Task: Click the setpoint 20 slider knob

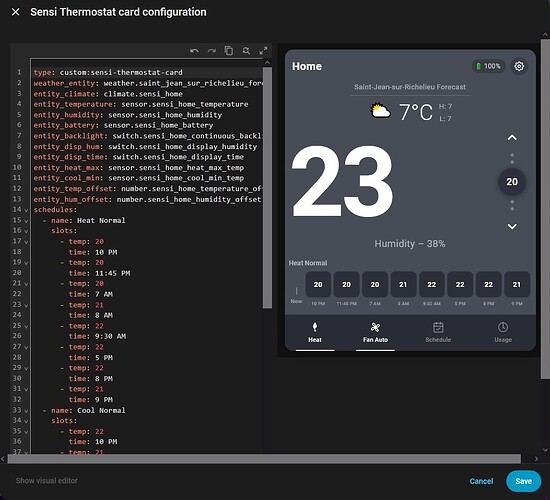Action: [x=512, y=182]
